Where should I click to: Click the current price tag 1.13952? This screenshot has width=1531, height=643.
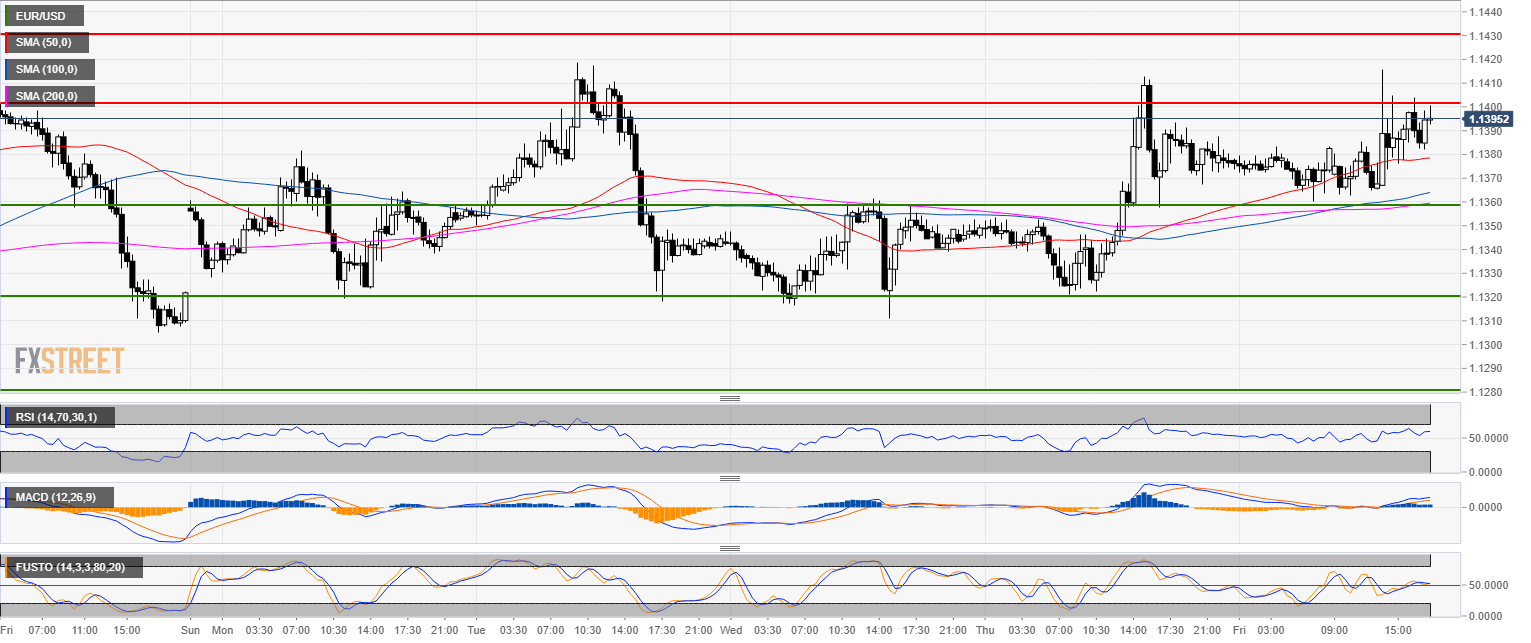coord(1487,119)
